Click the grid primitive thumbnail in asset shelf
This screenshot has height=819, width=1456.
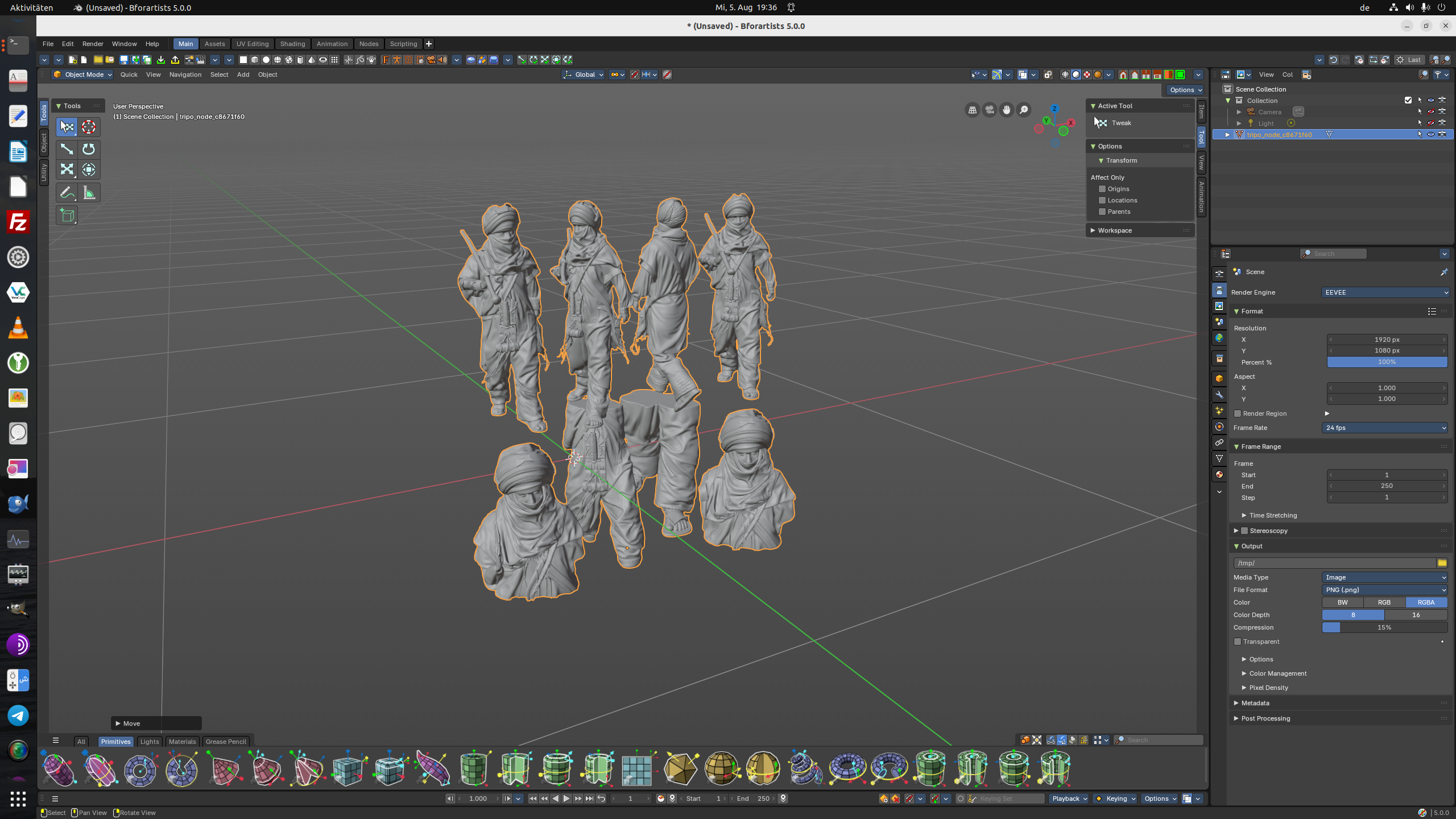pos(637,768)
